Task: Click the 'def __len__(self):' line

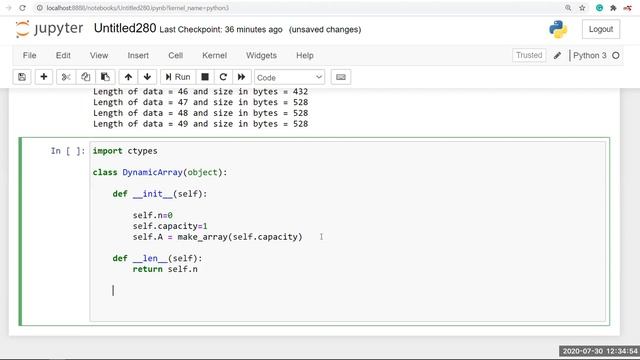Action: tap(157, 258)
